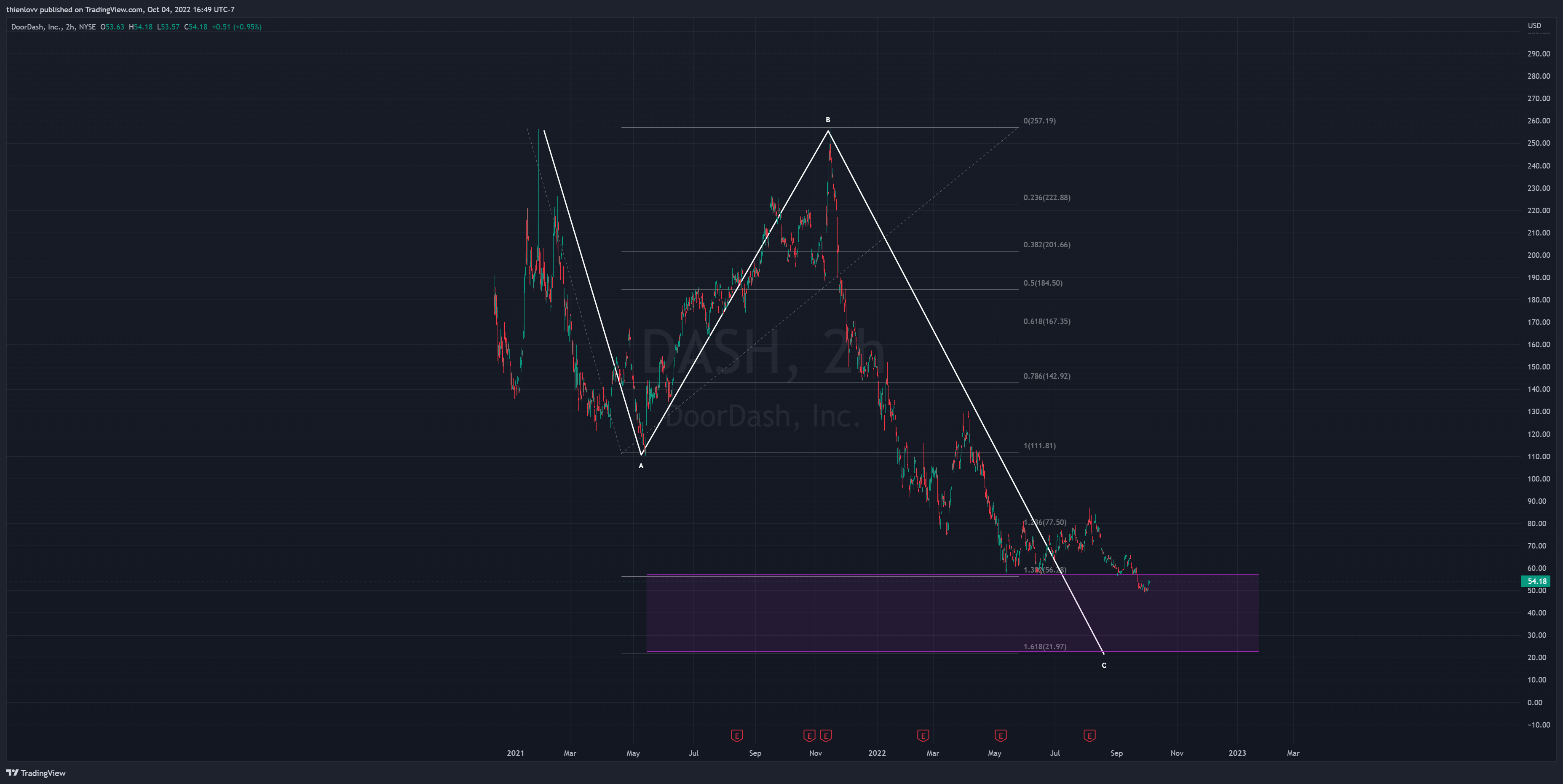Click the 2021 label on time axis
This screenshot has width=1563, height=784.
515,753
